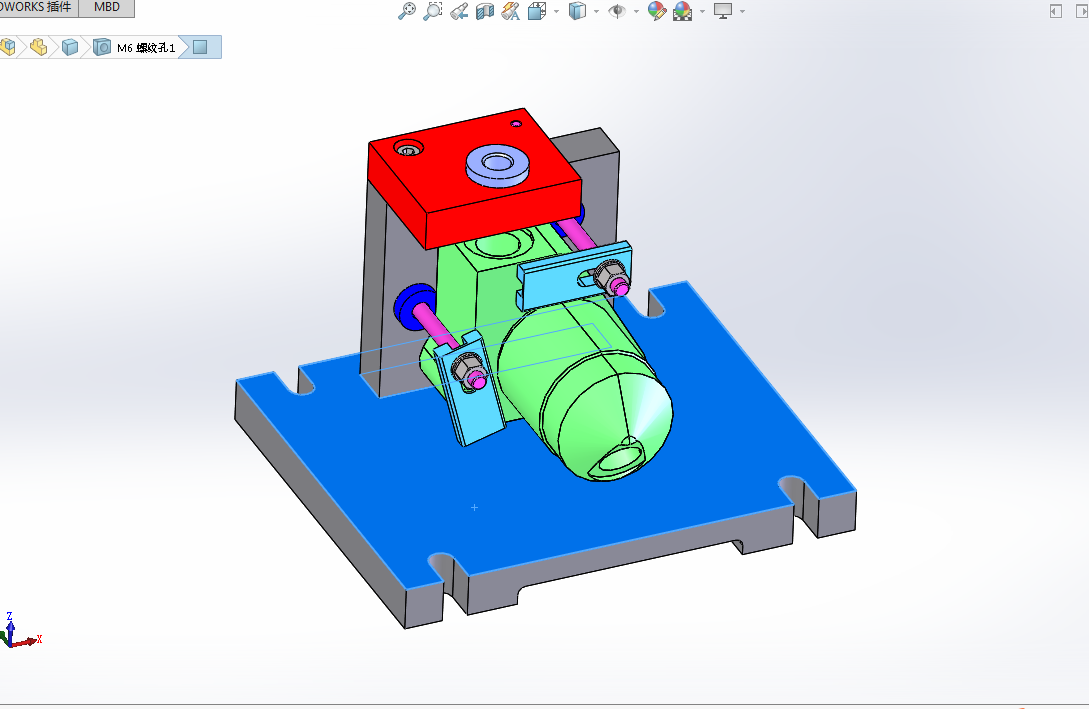Screen dimensions: 1089x709
Task: Return to the Previous View
Action: click(x=458, y=10)
